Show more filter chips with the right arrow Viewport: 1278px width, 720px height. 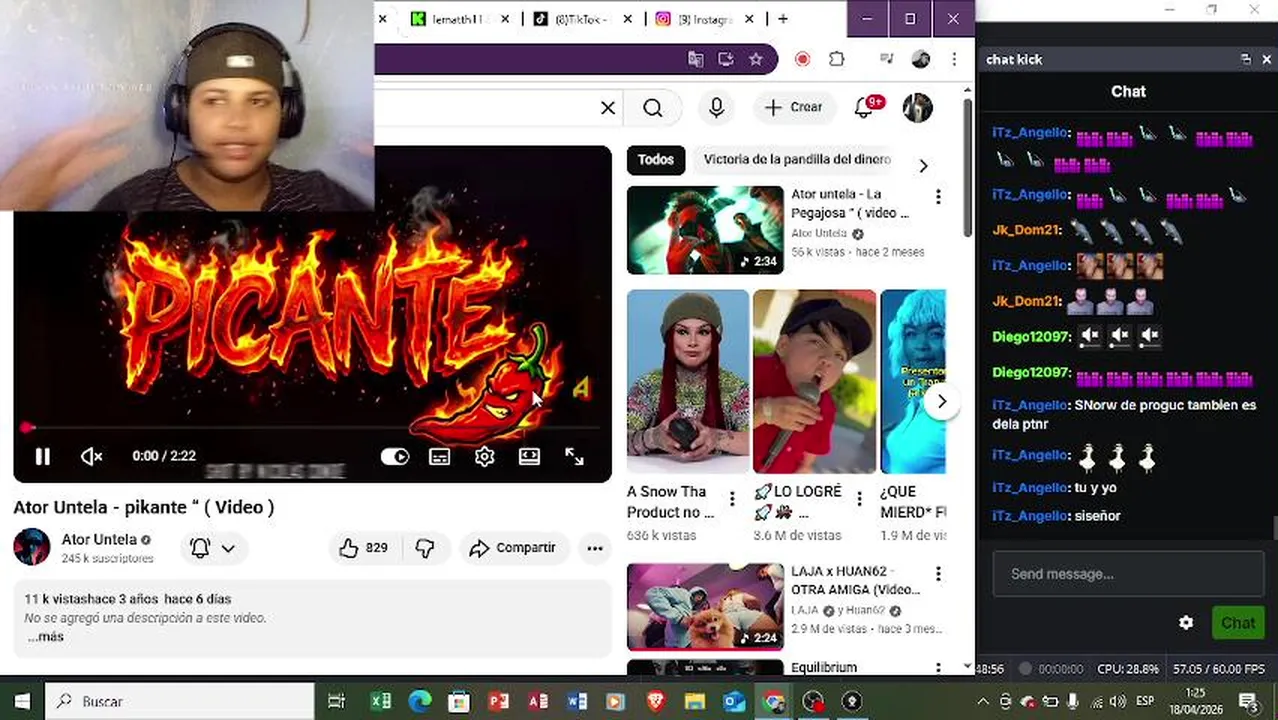pos(923,165)
